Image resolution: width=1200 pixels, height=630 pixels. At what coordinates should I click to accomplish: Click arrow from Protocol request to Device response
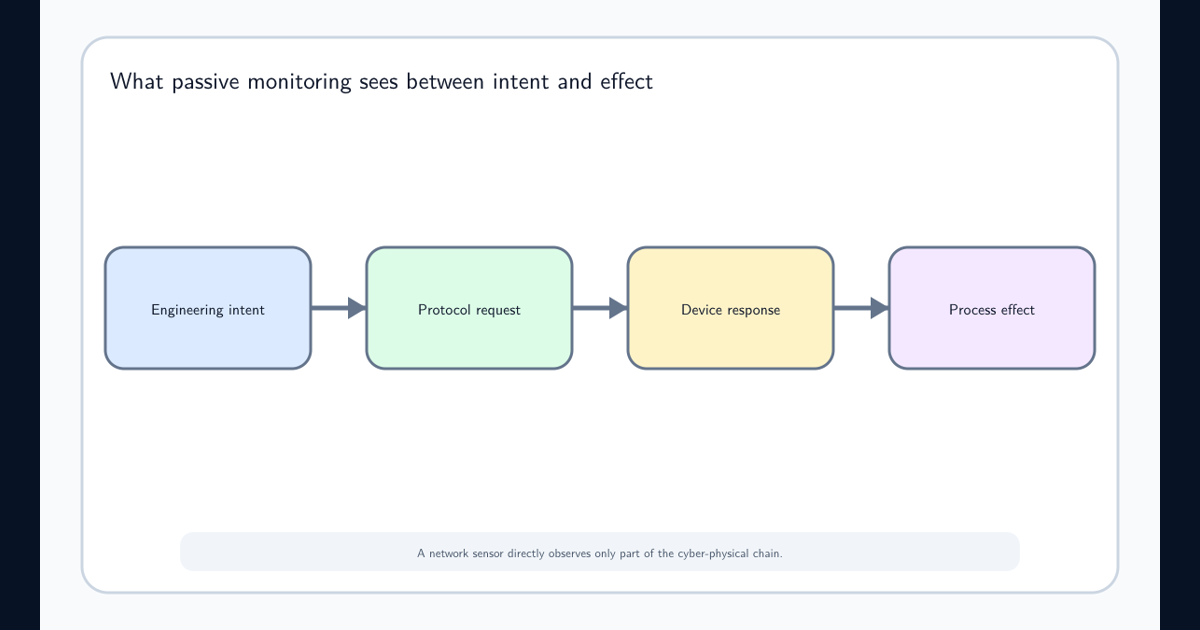tap(600, 308)
